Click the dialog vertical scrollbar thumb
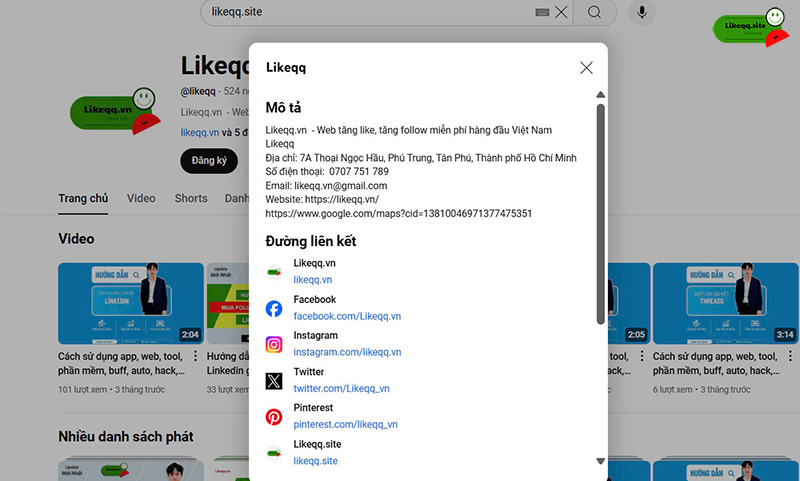This screenshot has height=481, width=800. point(601,214)
